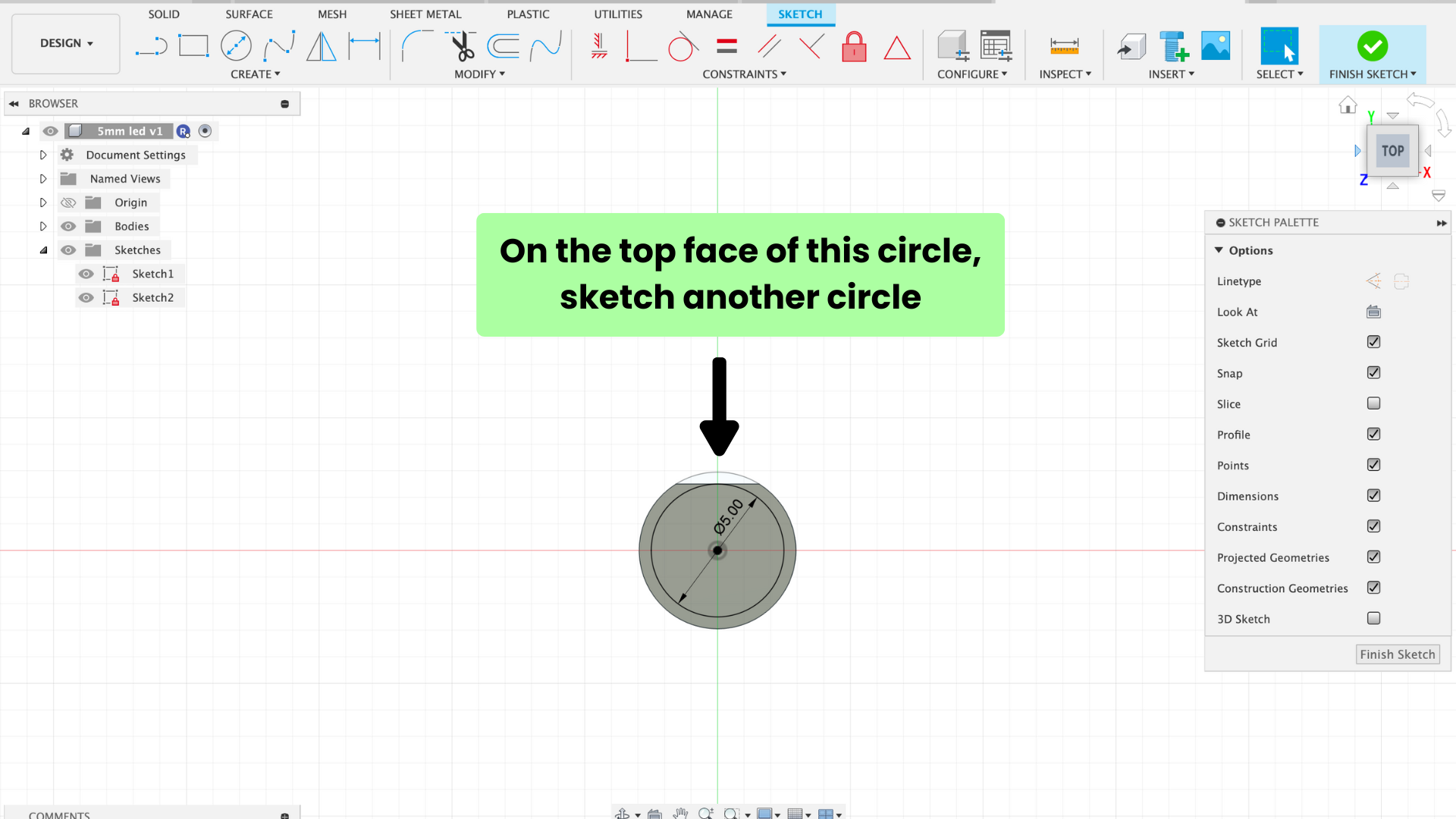Toggle the Points checkbox
1456x819 pixels.
click(1373, 465)
